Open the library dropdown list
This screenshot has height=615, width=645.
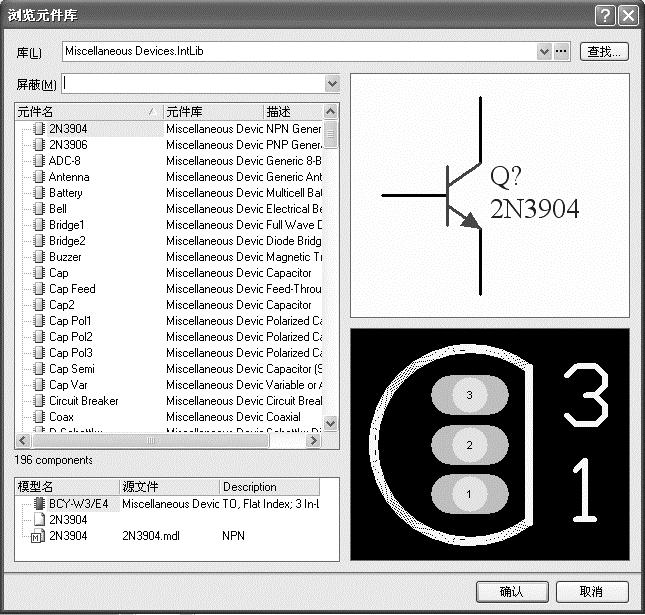click(x=544, y=51)
